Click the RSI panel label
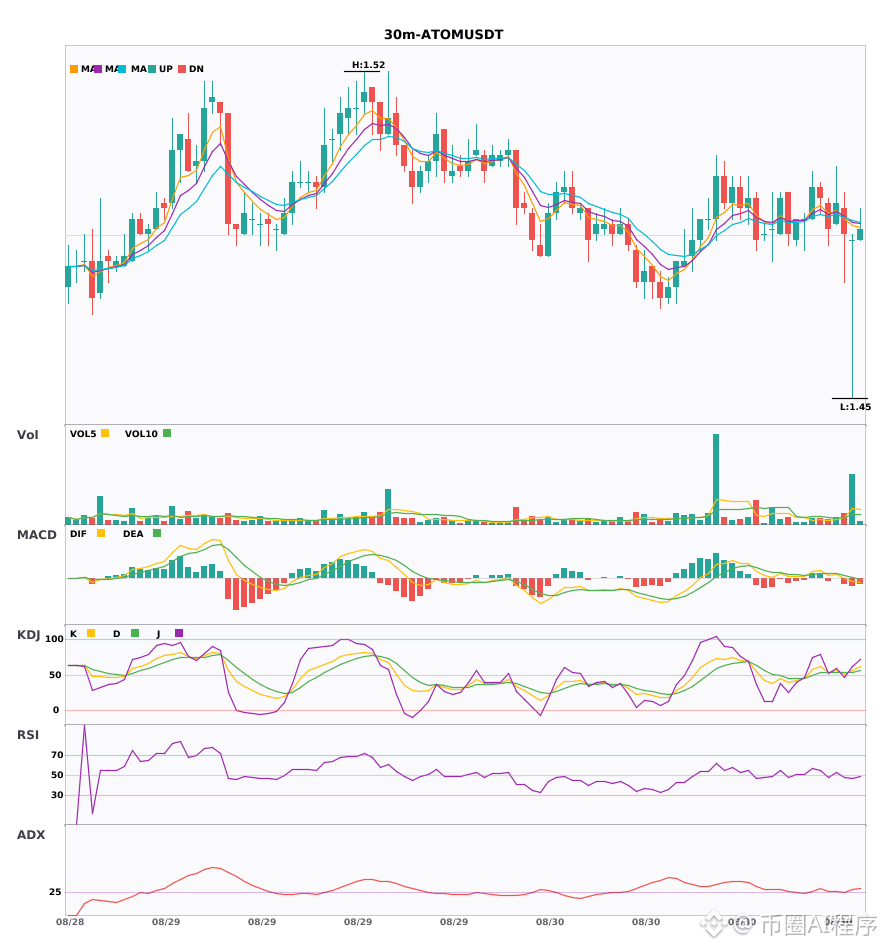This screenshot has width=885, height=950. point(28,735)
